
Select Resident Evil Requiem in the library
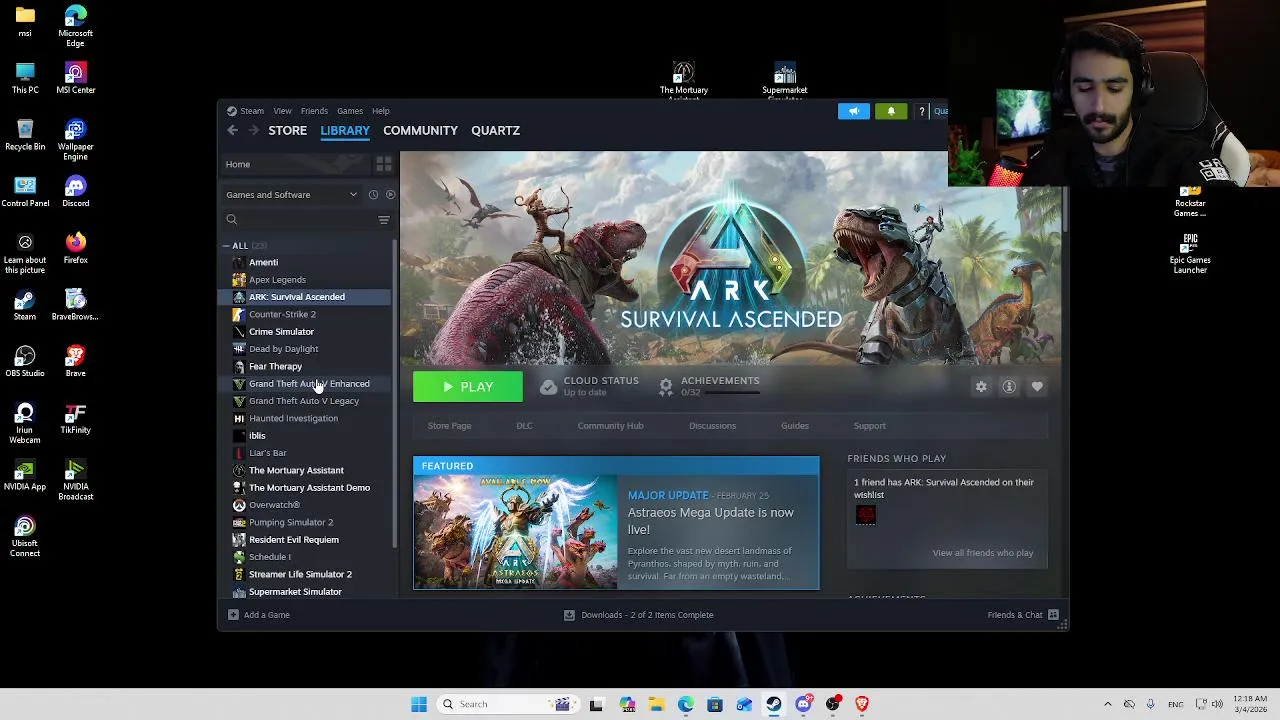click(307, 540)
